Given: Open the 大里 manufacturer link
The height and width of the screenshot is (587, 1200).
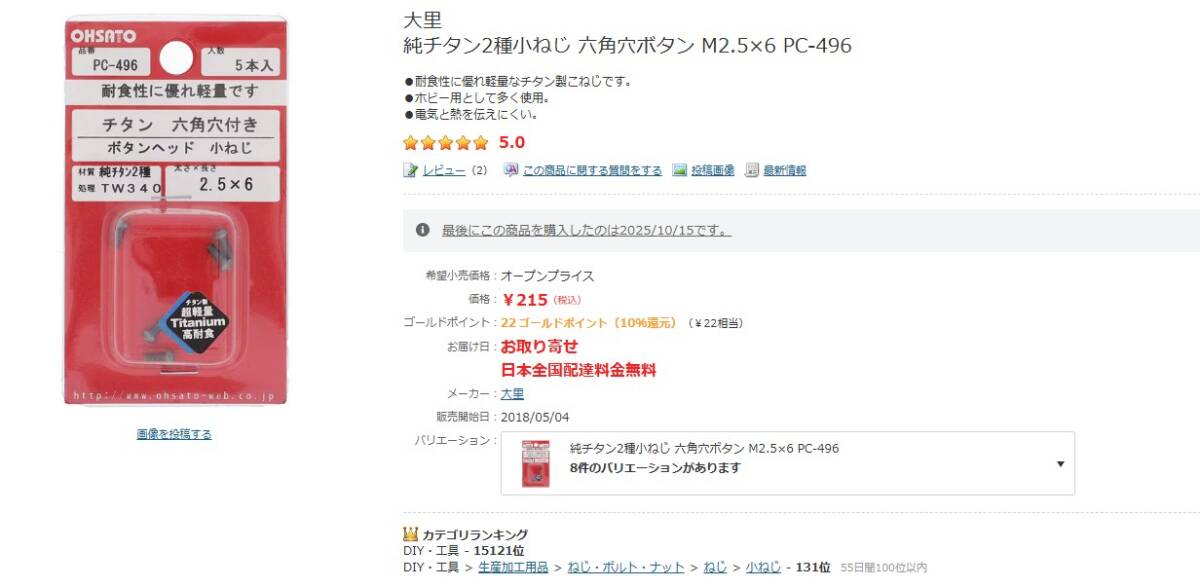Looking at the screenshot, I should (511, 394).
